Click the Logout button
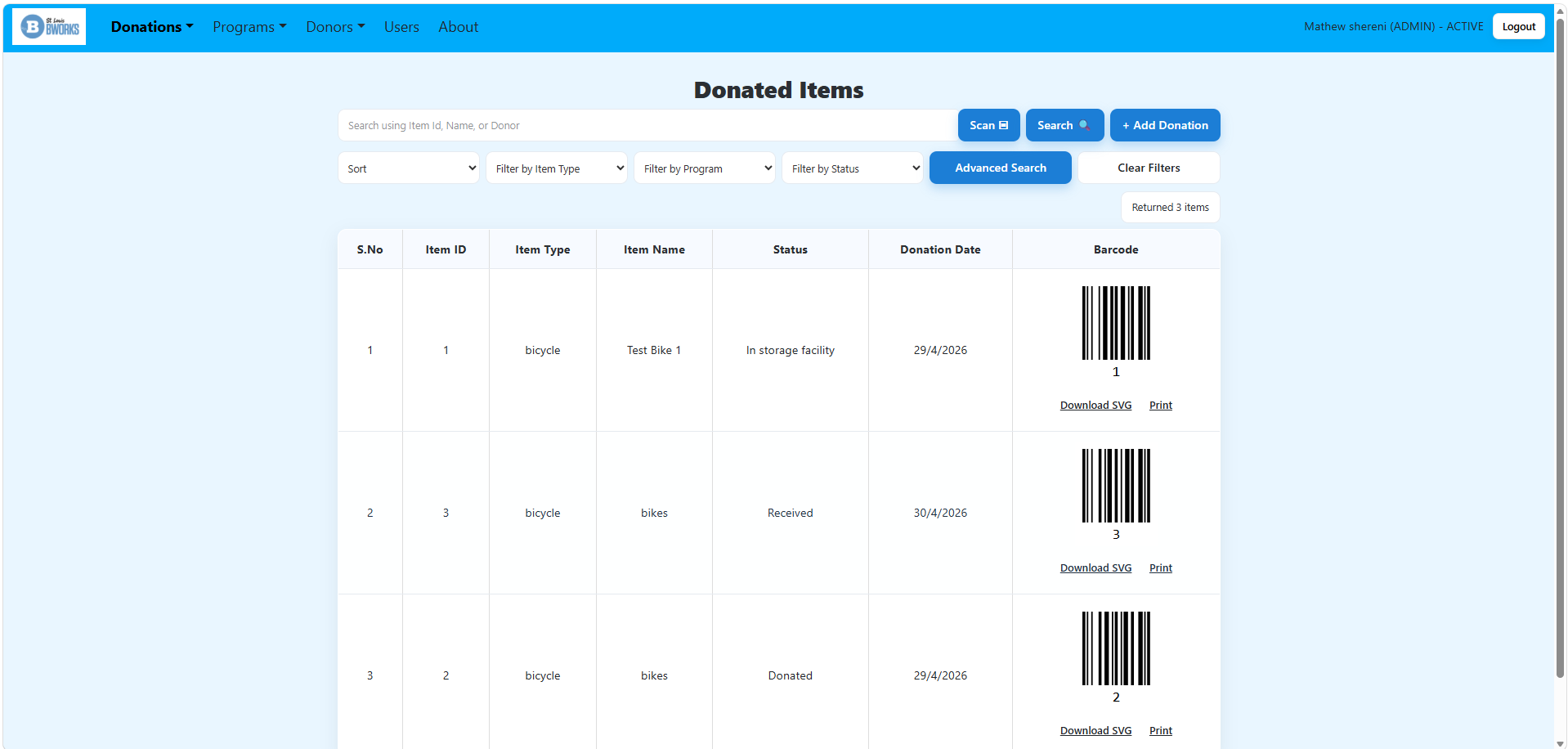This screenshot has height=749, width=1568. 1518,26
